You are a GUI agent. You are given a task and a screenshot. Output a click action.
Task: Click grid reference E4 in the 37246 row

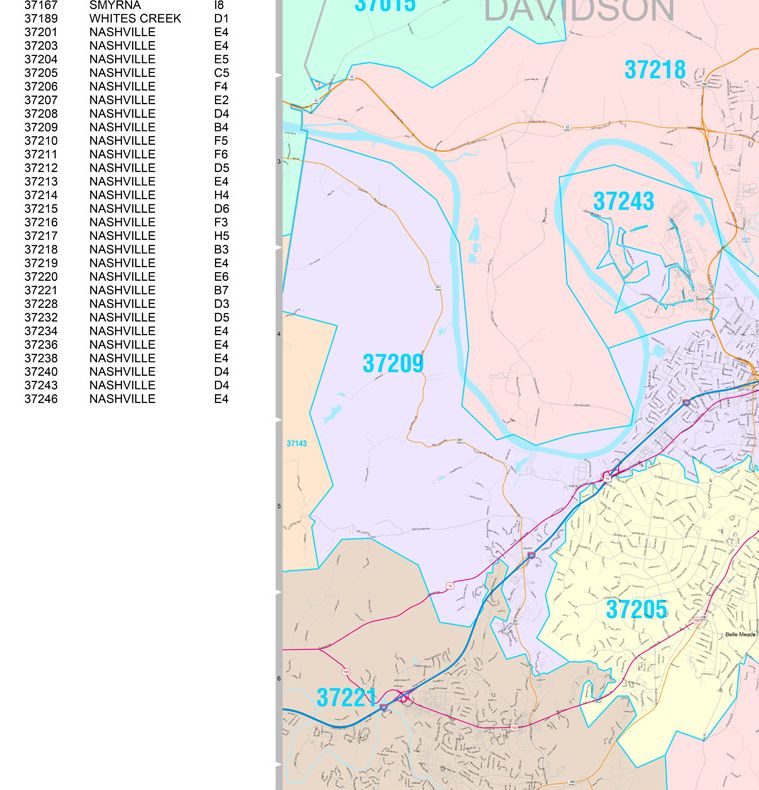coord(221,400)
